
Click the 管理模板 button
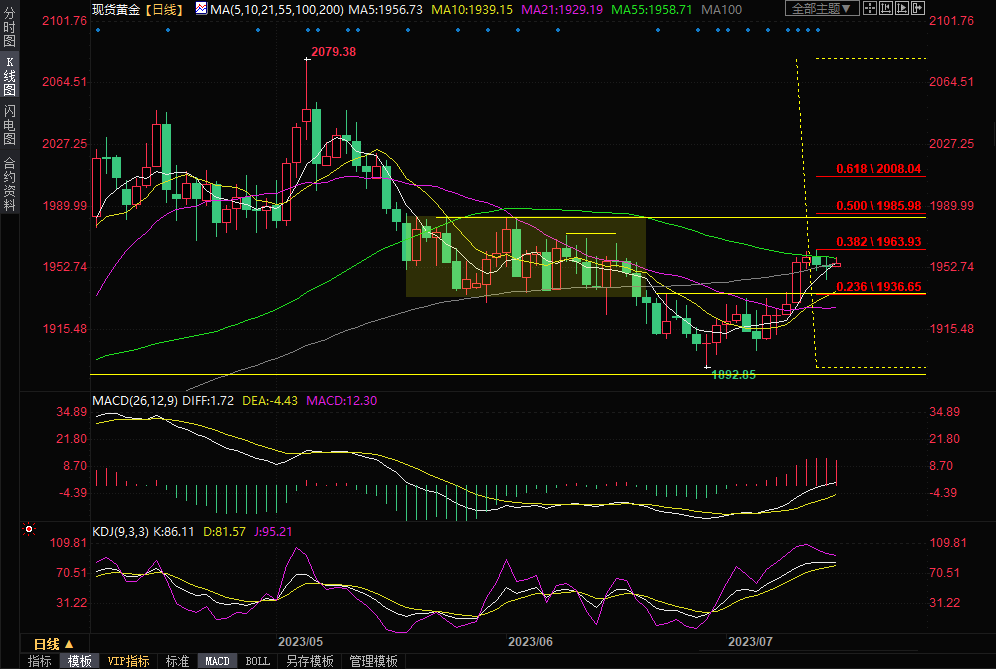372,661
